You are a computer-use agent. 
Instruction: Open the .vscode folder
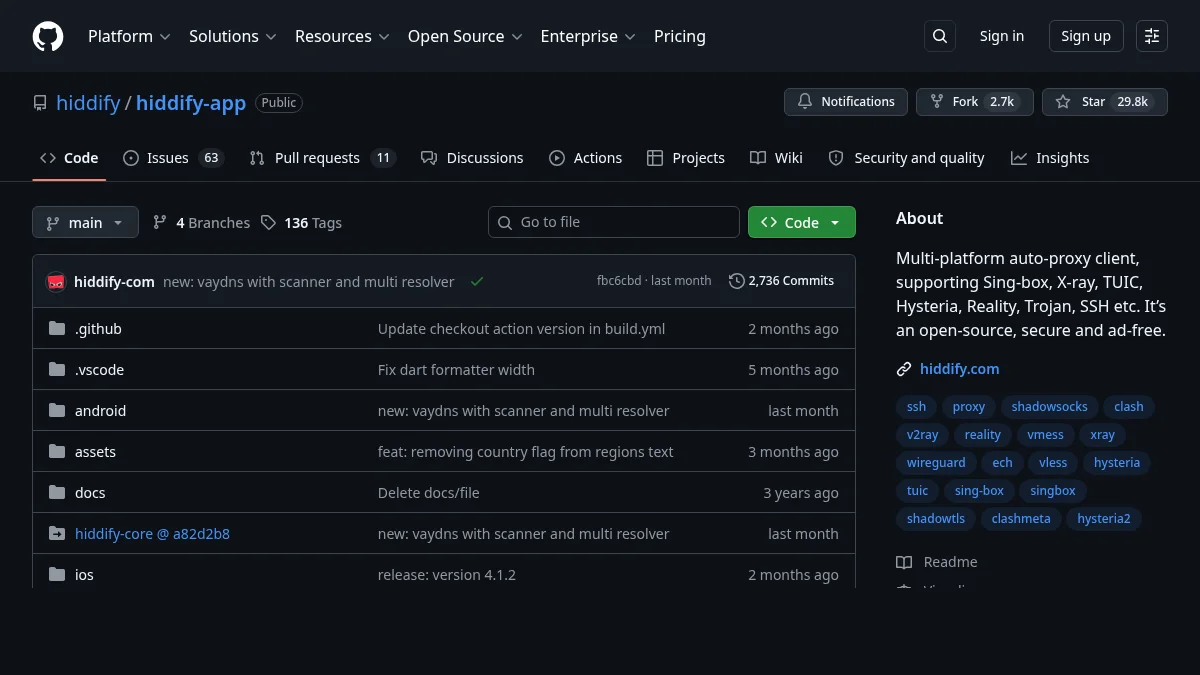tap(99, 370)
